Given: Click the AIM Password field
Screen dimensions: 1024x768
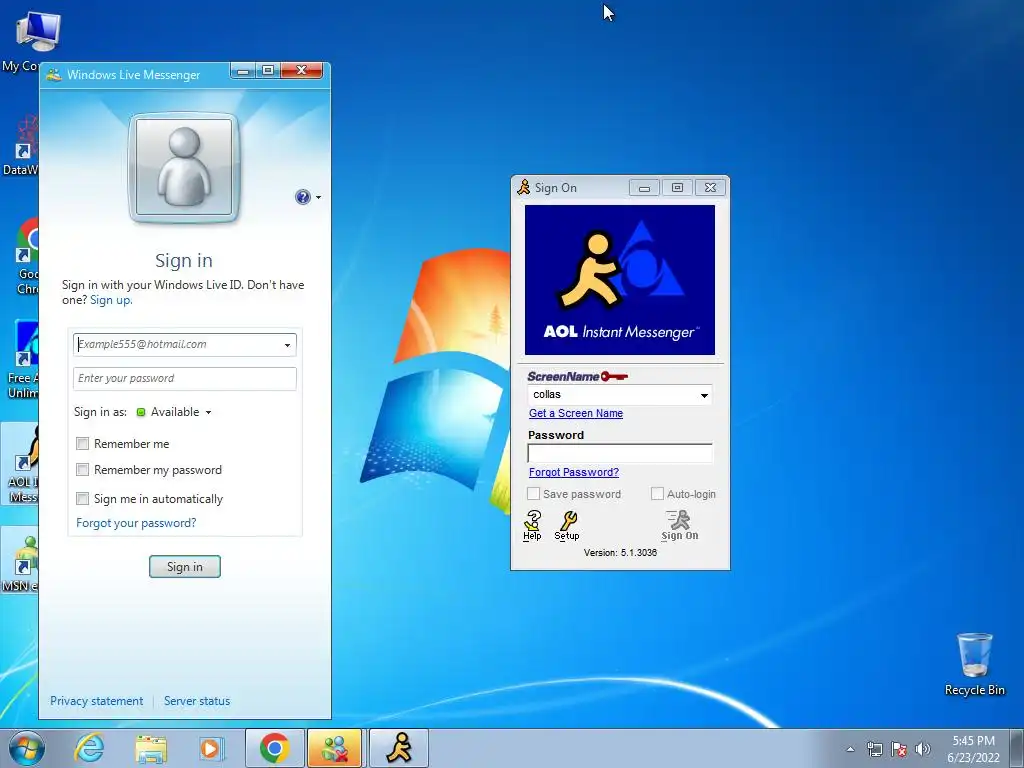Looking at the screenshot, I should [620, 453].
